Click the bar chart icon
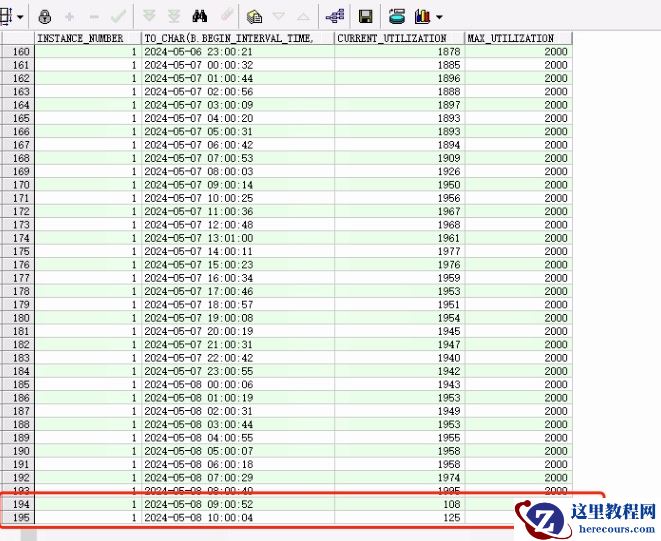This screenshot has width=661, height=541. [422, 16]
